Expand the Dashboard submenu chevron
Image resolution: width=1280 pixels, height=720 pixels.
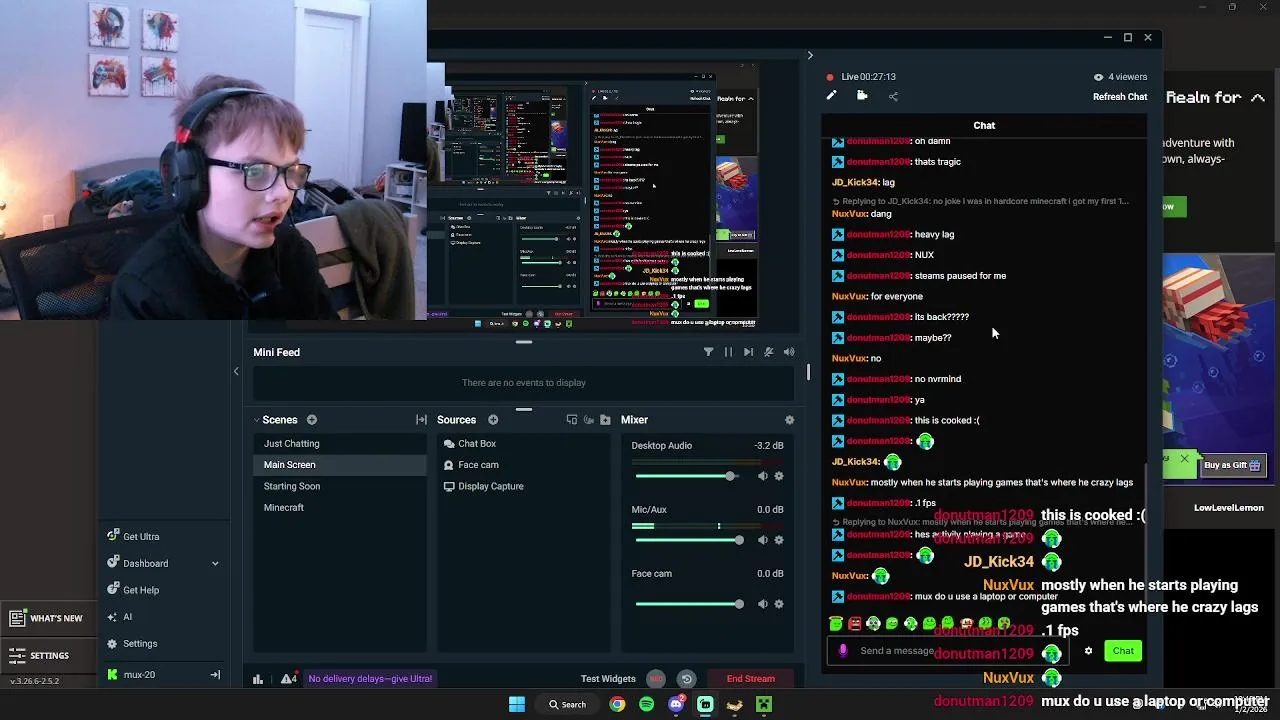click(x=215, y=563)
